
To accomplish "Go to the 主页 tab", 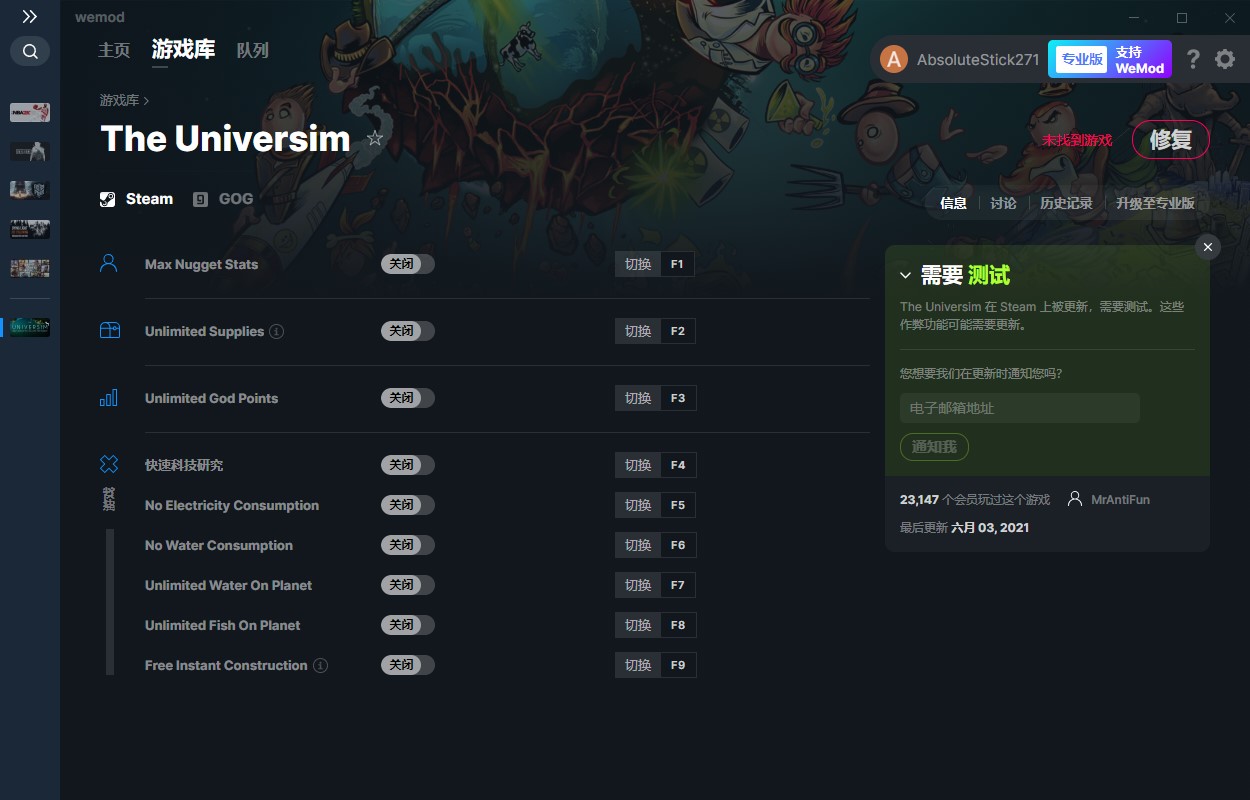I will coord(114,50).
